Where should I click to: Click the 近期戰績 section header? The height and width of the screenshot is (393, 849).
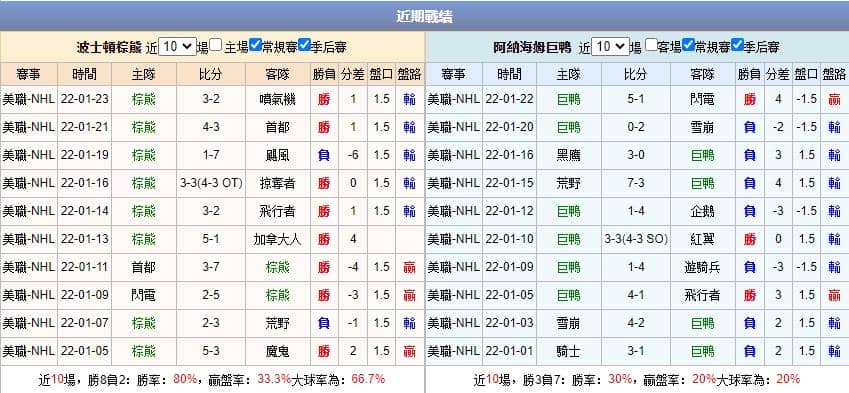point(424,17)
